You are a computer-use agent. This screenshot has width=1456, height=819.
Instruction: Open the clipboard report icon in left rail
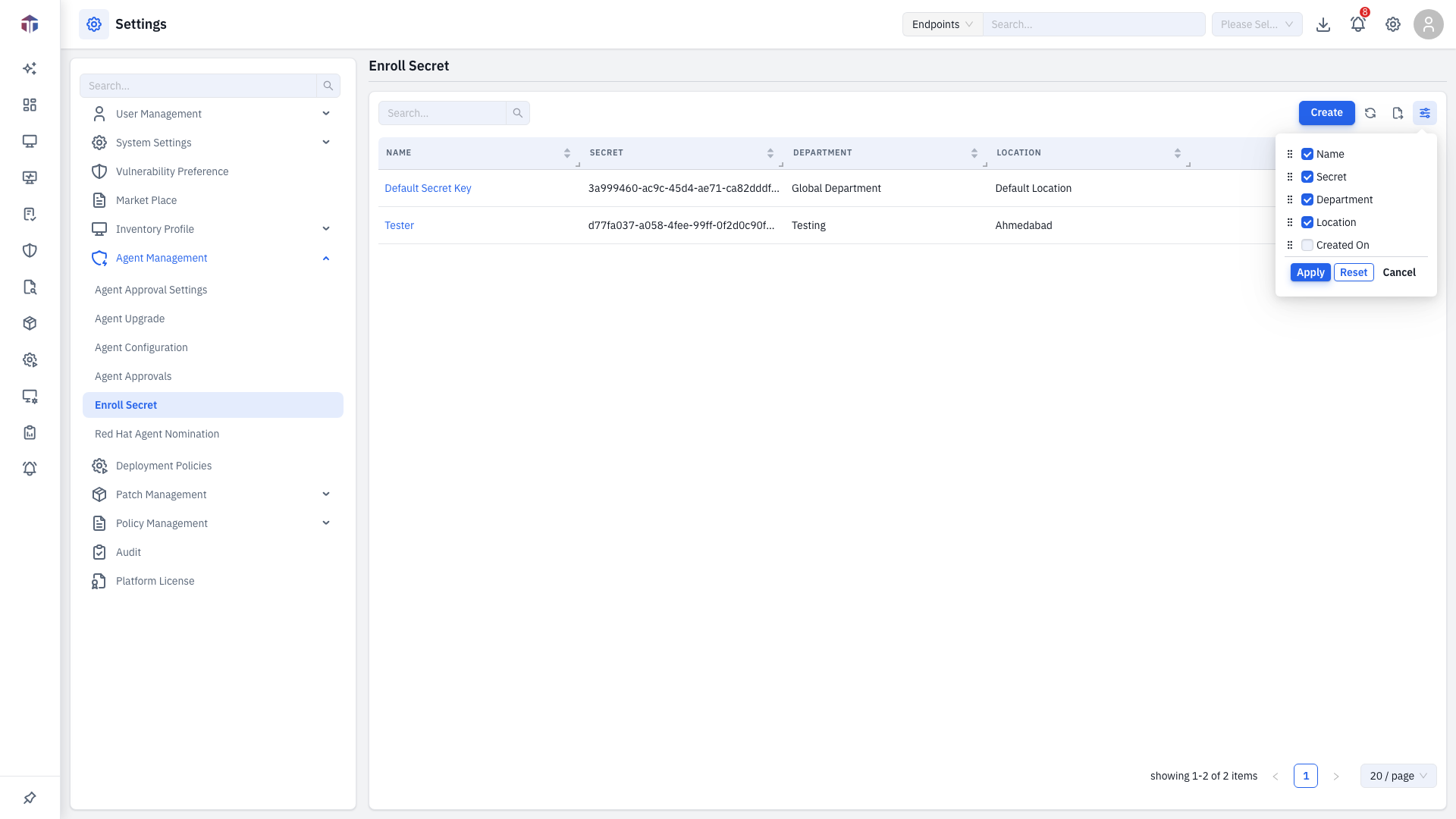(30, 433)
